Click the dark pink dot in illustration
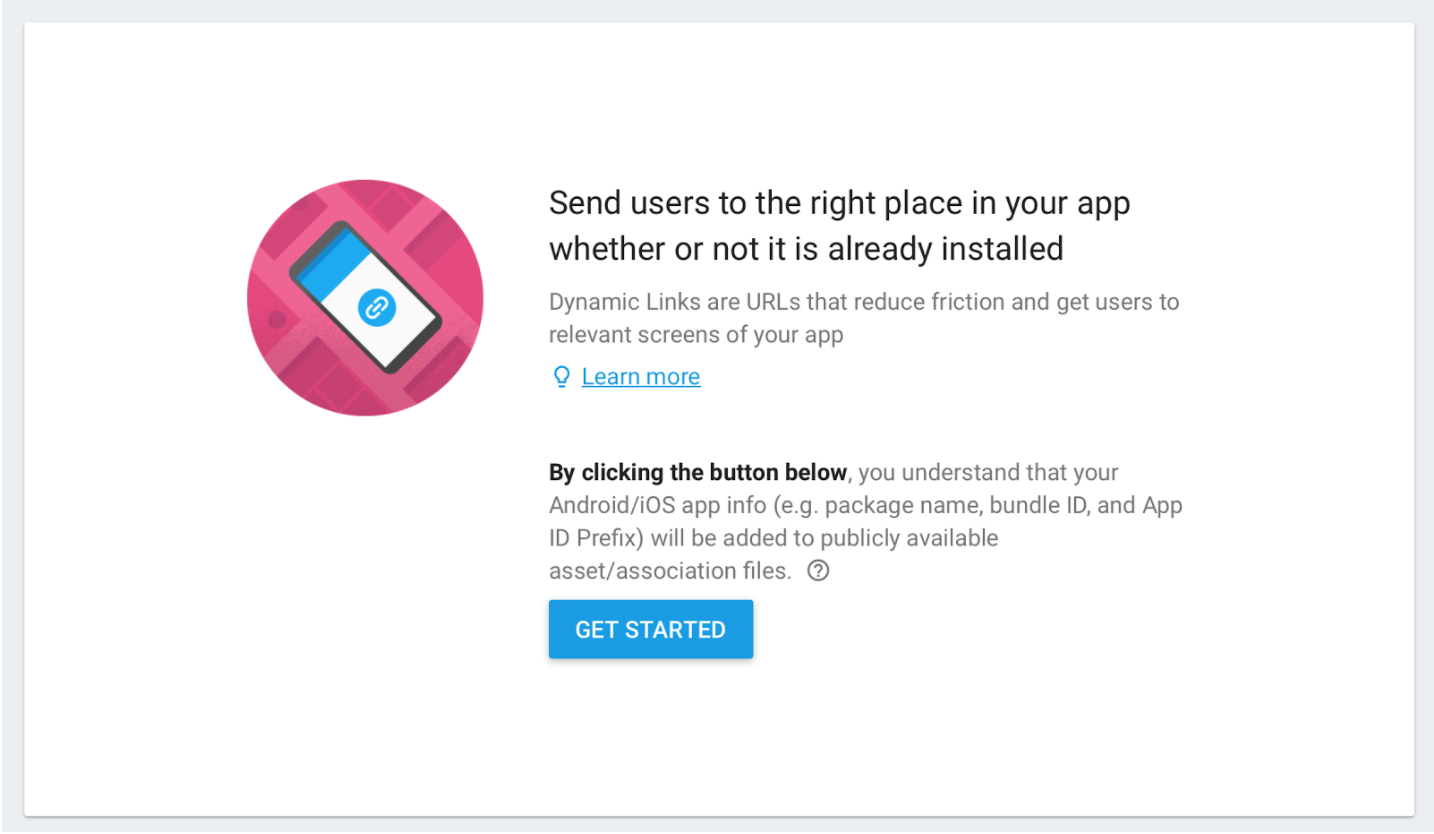This screenshot has width=1434, height=834. pyautogui.click(x=277, y=320)
